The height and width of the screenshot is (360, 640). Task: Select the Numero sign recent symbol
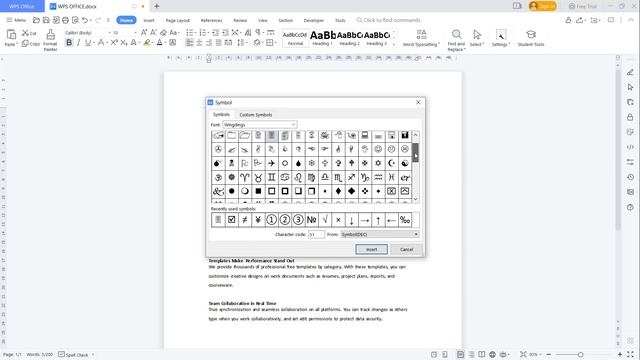point(311,220)
